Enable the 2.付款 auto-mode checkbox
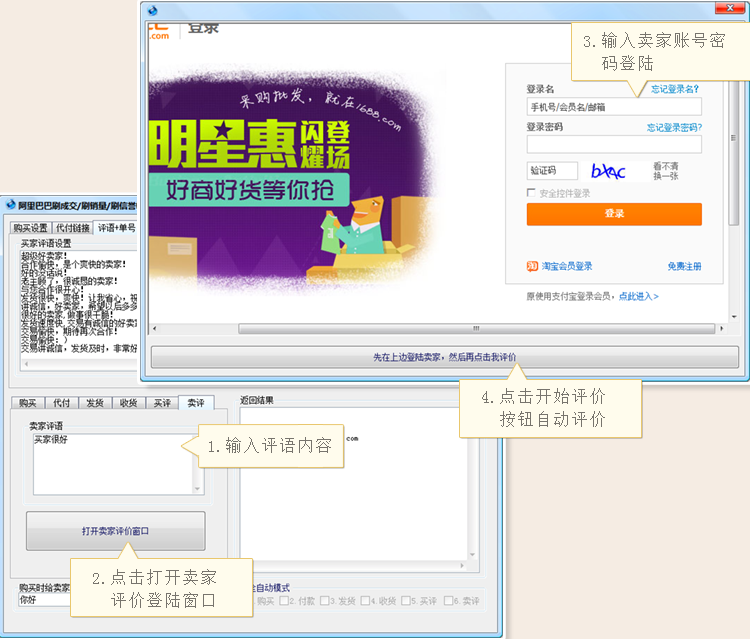 pos(284,600)
